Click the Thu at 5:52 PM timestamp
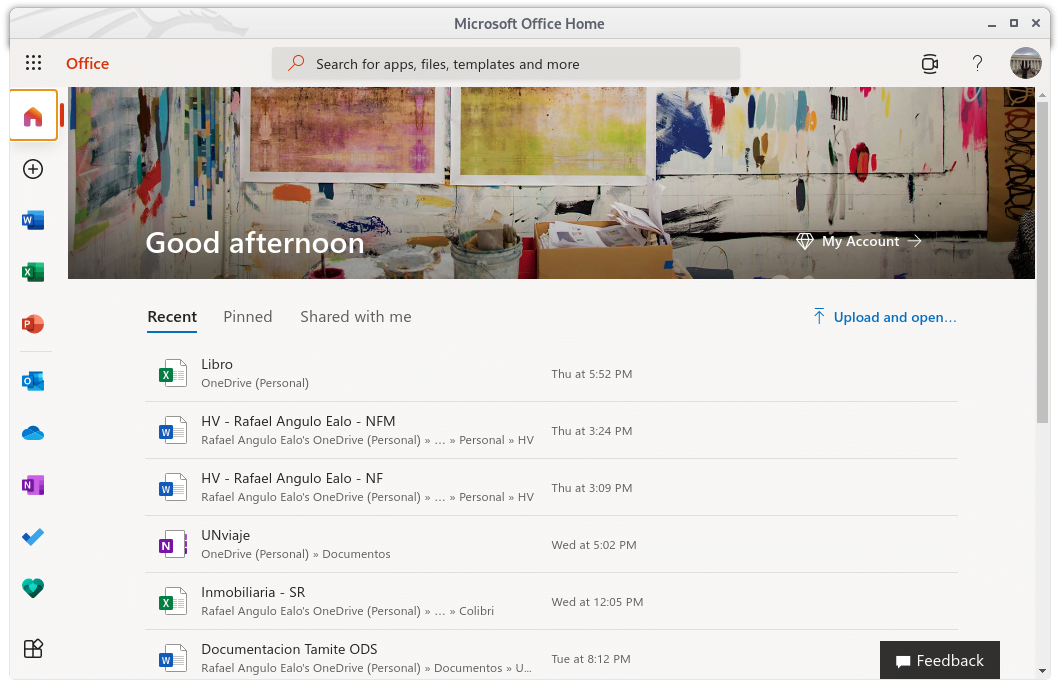The image size is (1060, 689). [592, 374]
